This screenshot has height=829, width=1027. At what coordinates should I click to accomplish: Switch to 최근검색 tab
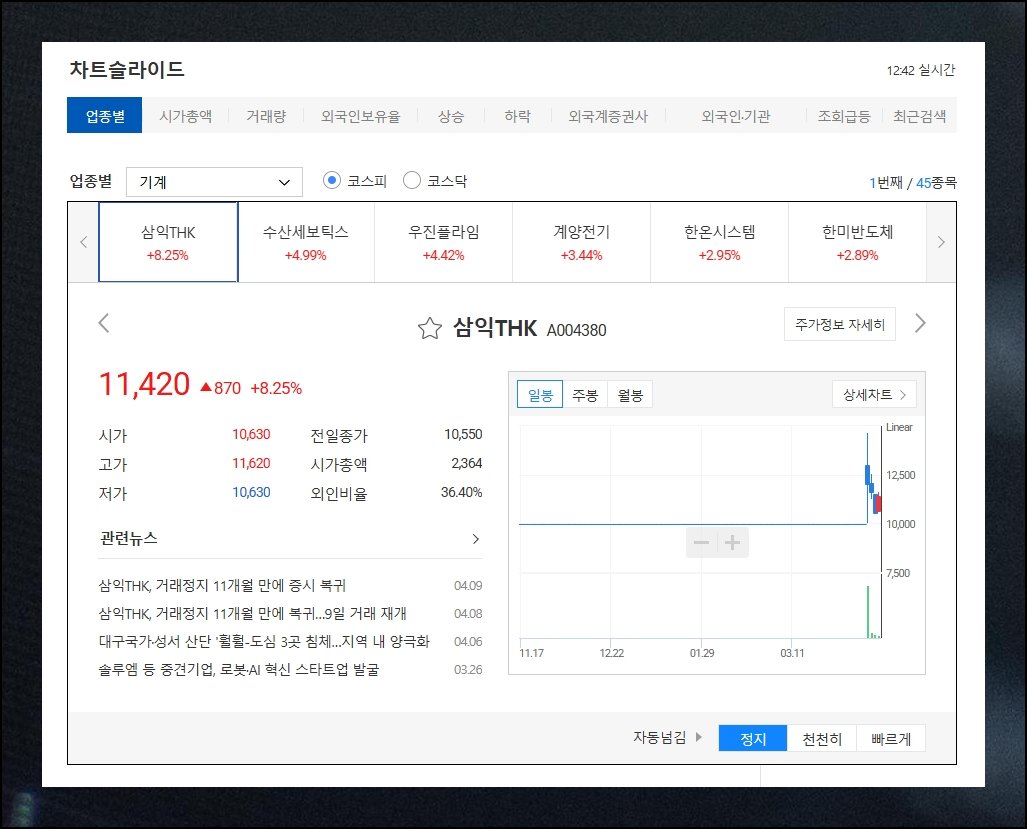(920, 116)
